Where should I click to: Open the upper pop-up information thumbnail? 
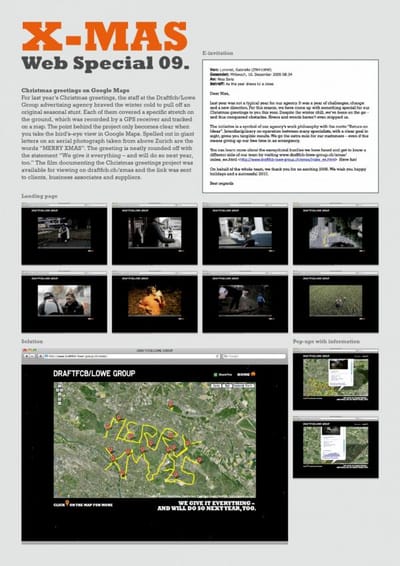pos(336,379)
